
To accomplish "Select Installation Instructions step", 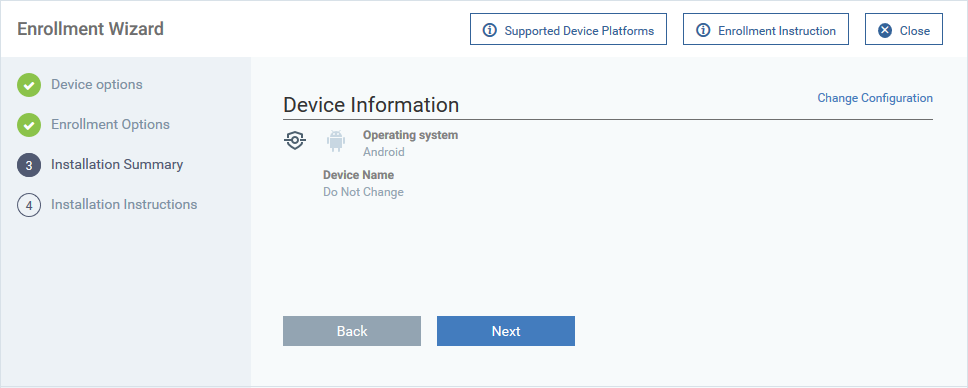I will click(x=124, y=205).
